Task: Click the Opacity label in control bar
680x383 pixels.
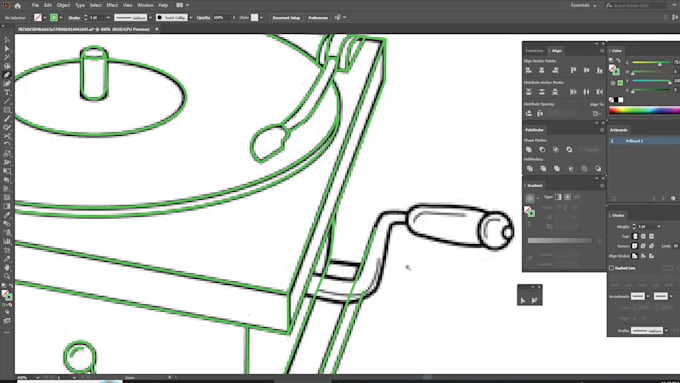Action: (203, 18)
